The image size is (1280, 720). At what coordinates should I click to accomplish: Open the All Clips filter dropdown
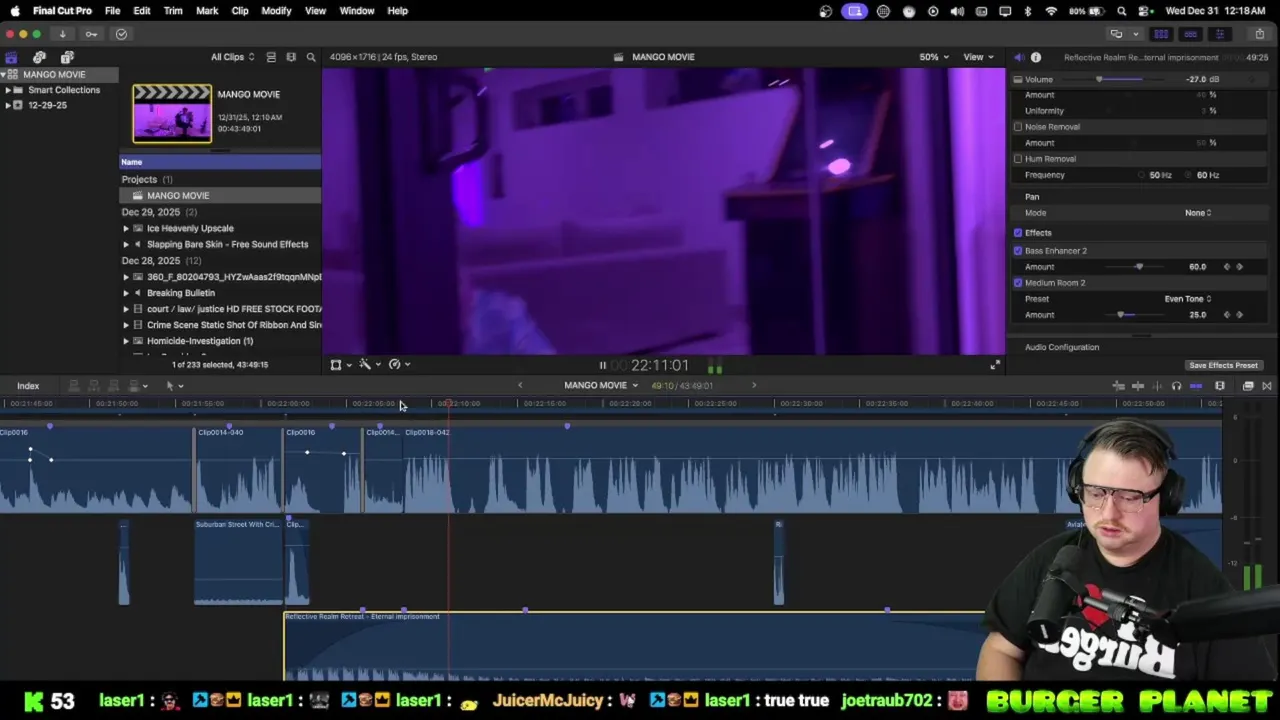(x=232, y=57)
